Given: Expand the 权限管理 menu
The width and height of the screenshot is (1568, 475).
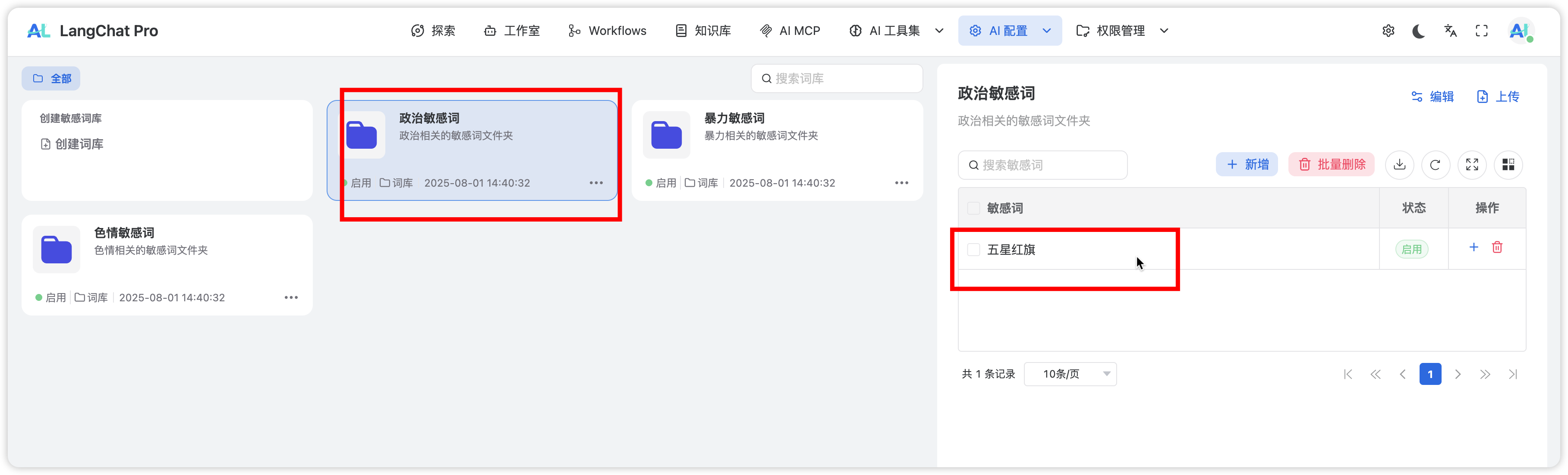Looking at the screenshot, I should 1122,31.
